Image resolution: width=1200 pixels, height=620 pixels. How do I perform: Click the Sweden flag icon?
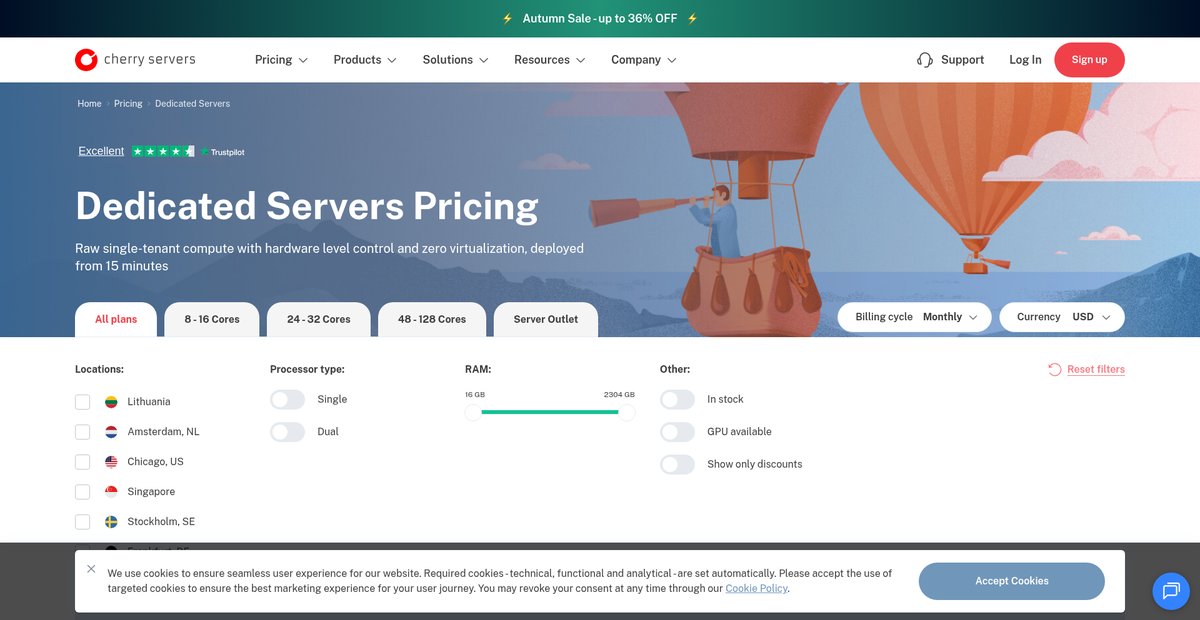click(x=112, y=522)
